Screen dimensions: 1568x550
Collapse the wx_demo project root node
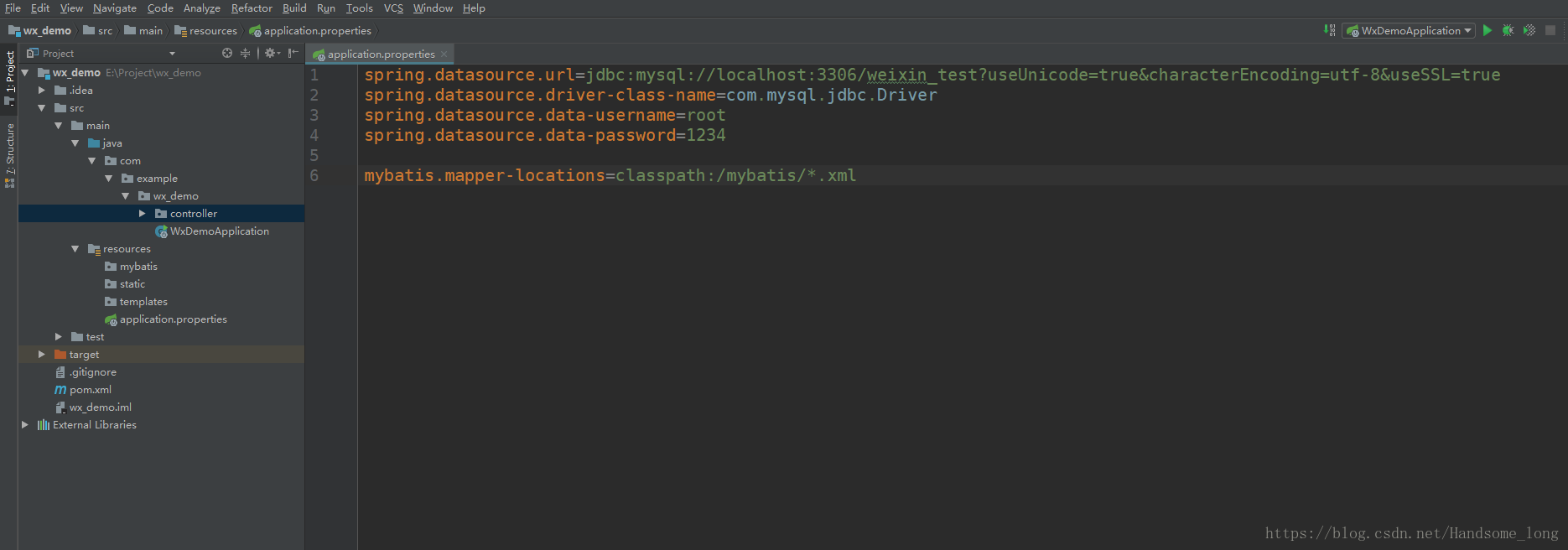[25, 73]
